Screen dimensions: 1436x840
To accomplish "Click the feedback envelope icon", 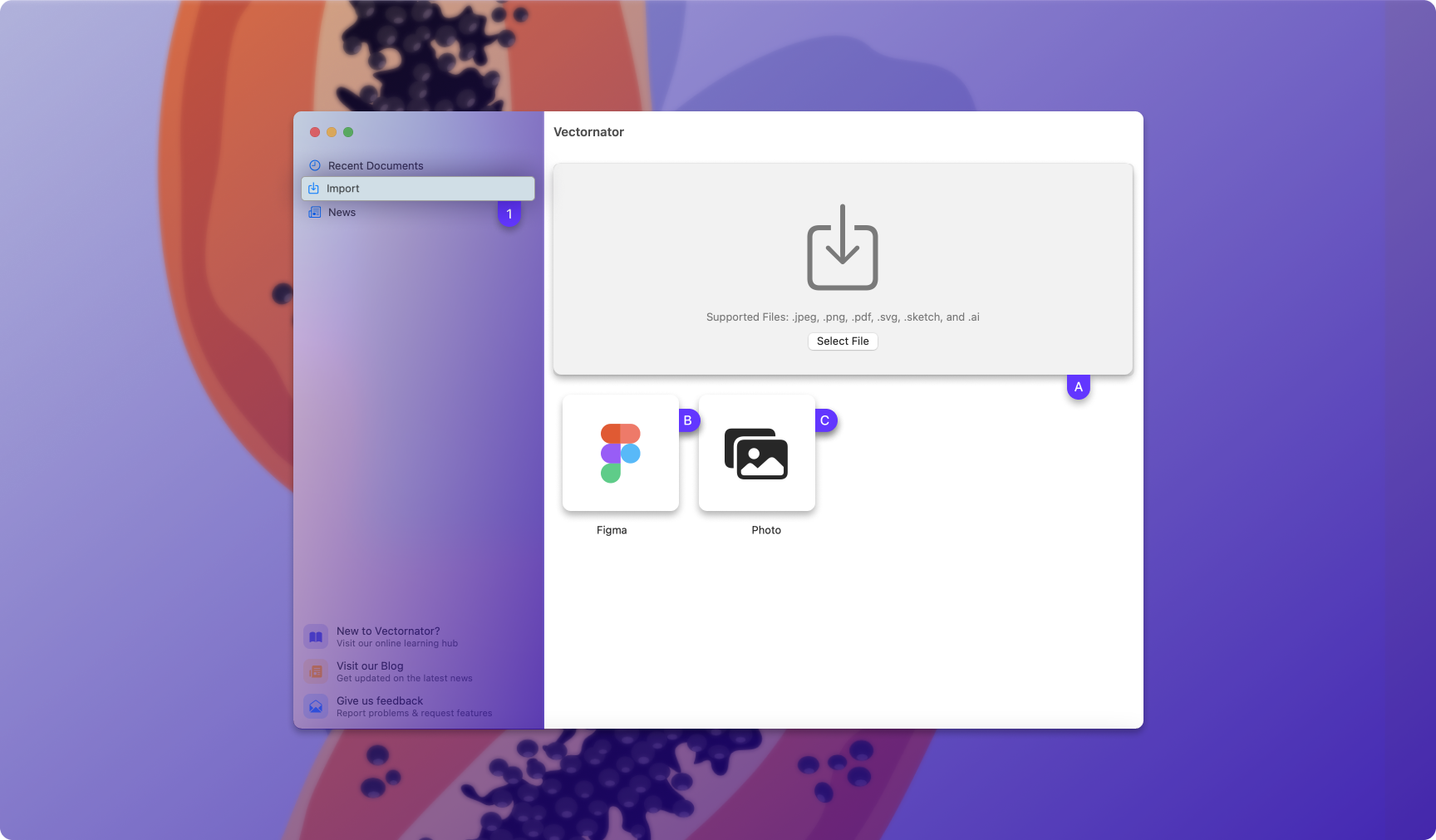I will click(x=316, y=706).
